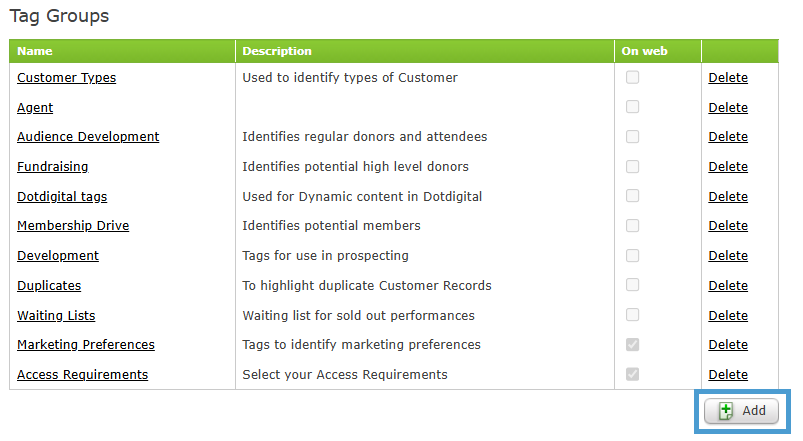The width and height of the screenshot is (803, 441).
Task: Delete the Agent tag group
Action: (728, 108)
